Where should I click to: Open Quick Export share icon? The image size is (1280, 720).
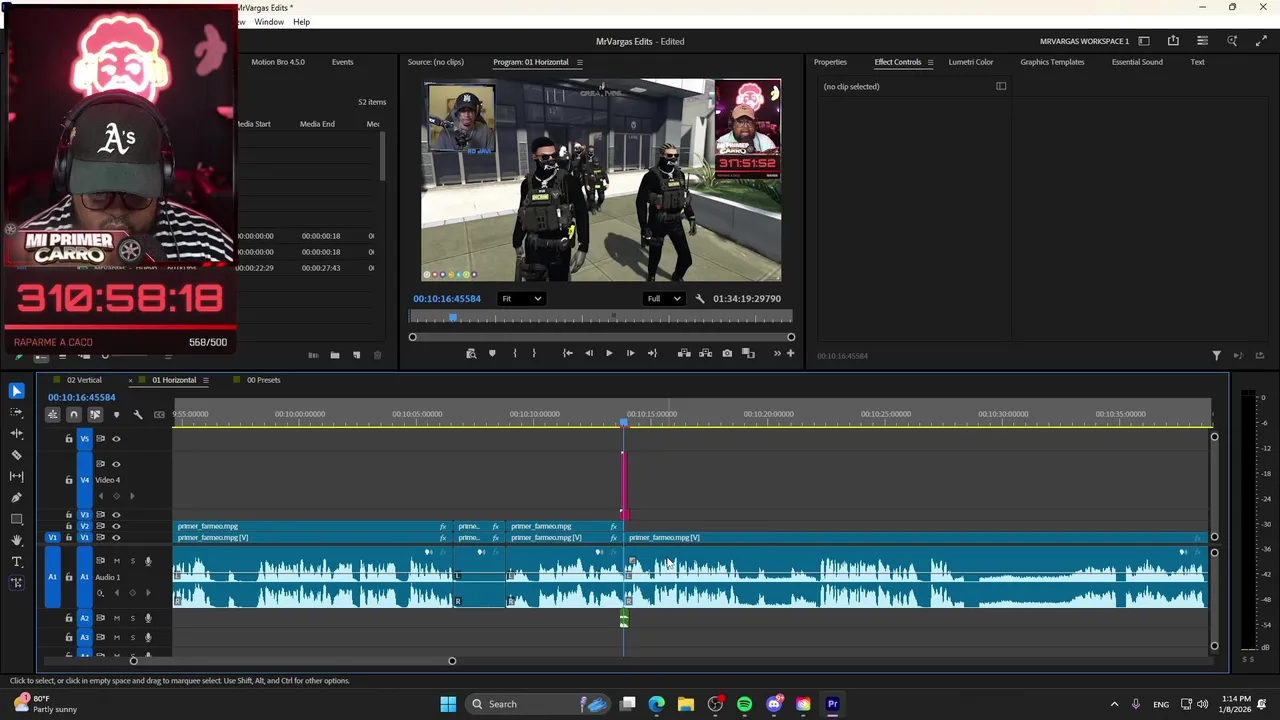point(1173,41)
